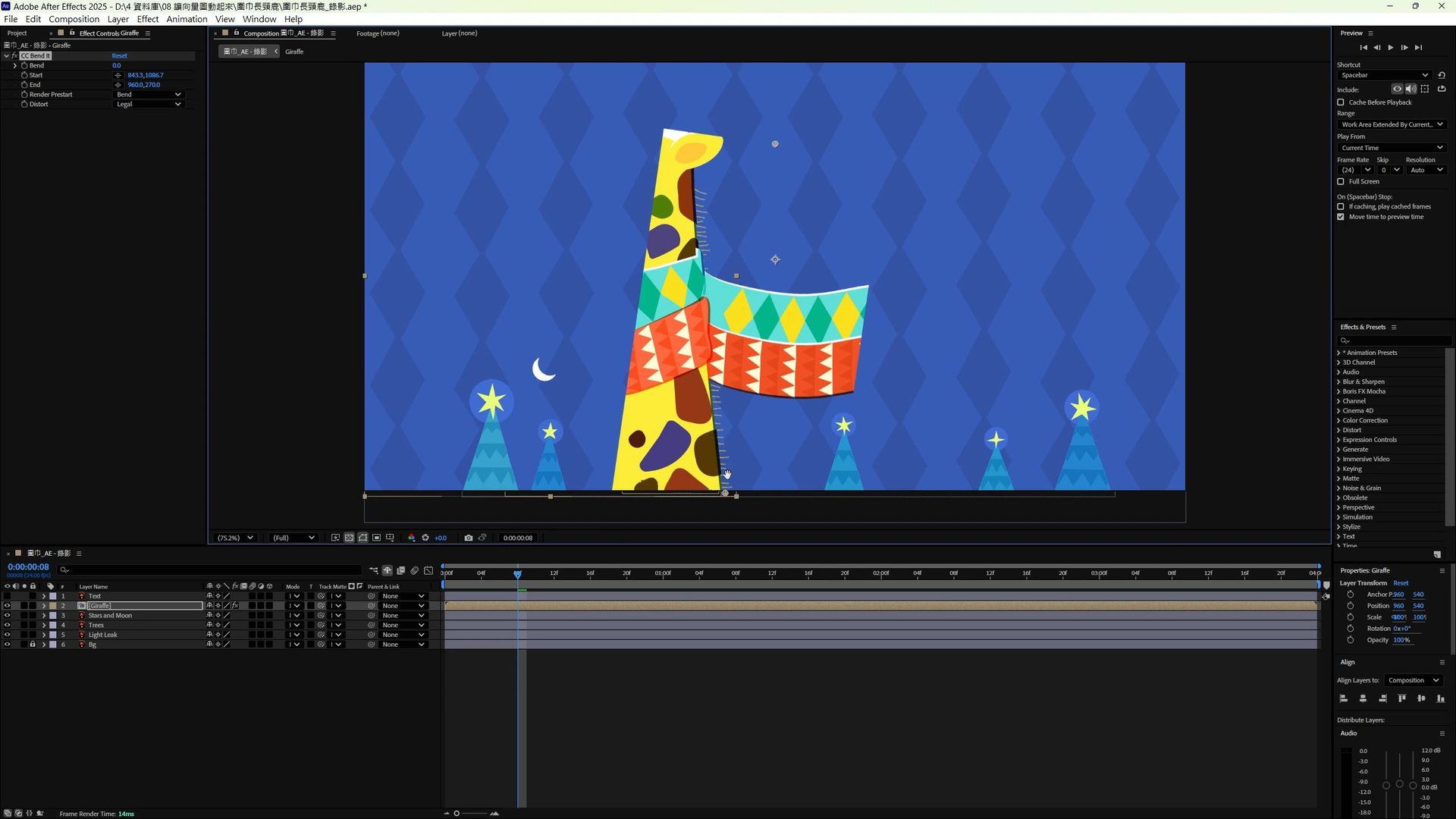The height and width of the screenshot is (819, 1456).
Task: Expand the Distort effects category
Action: 1338,430
